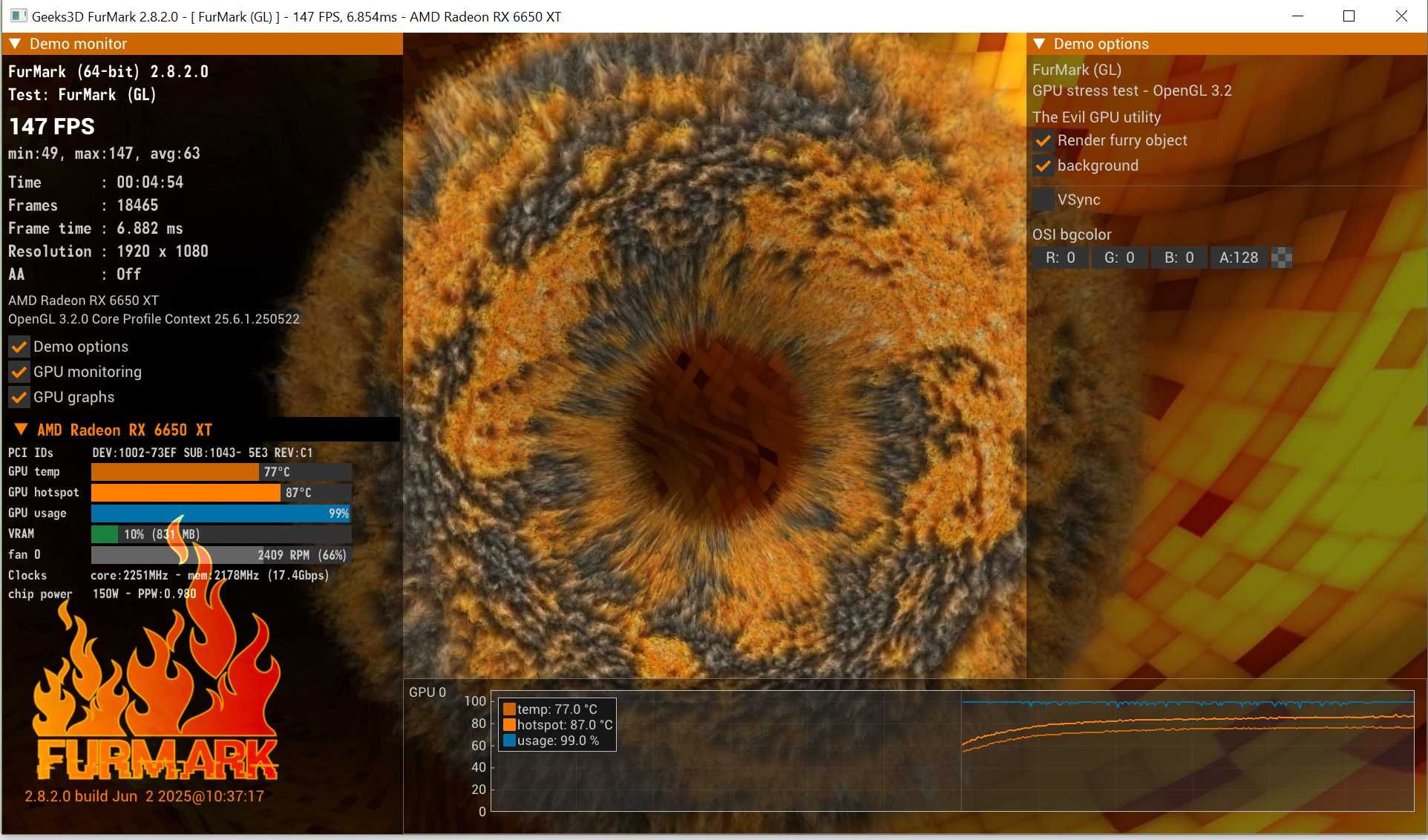Click the hotspot legend orange square
This screenshot has width=1428, height=840.
[x=509, y=725]
